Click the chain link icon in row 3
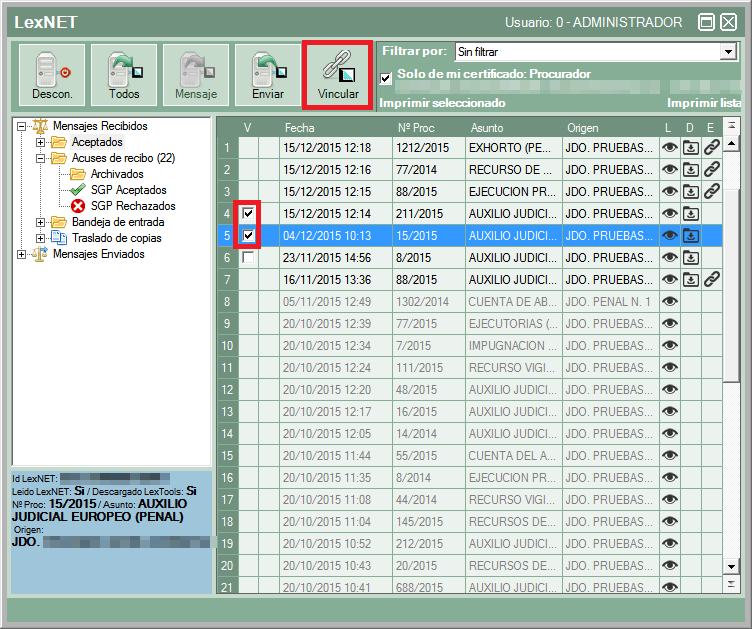Viewport: 752px width, 629px height. coord(711,191)
